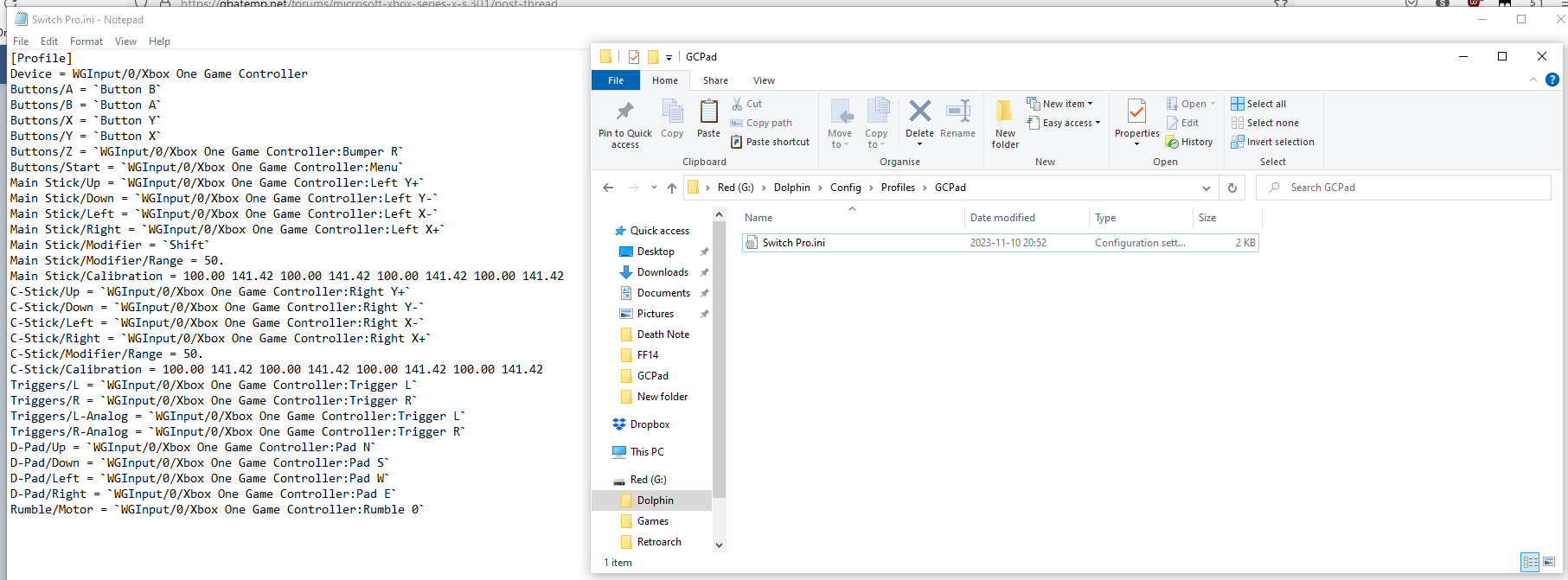The width and height of the screenshot is (1568, 580).
Task: Select the Switch Pro.ini file name
Action: [x=793, y=243]
